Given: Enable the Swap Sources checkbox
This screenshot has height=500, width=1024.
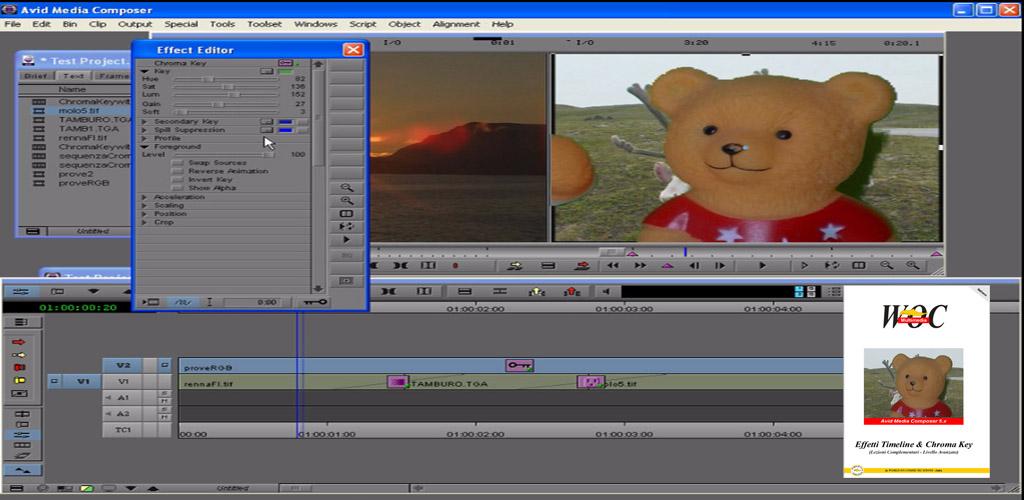Looking at the screenshot, I should click(x=178, y=162).
